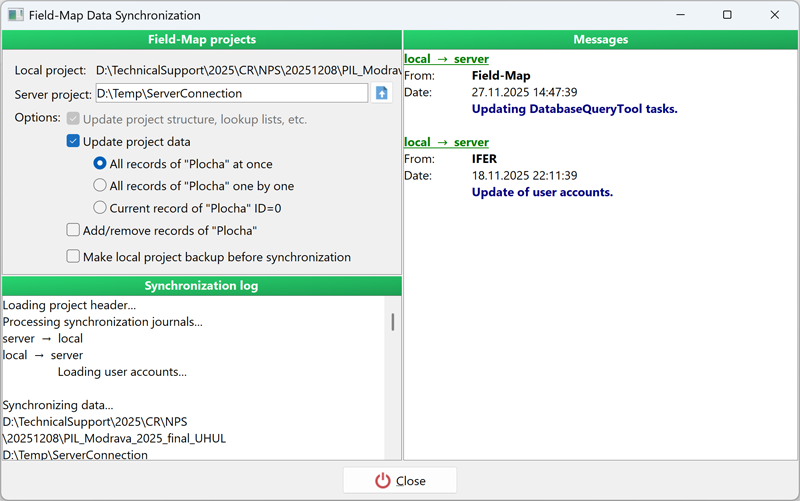Click the Server project path input field

tap(232, 93)
